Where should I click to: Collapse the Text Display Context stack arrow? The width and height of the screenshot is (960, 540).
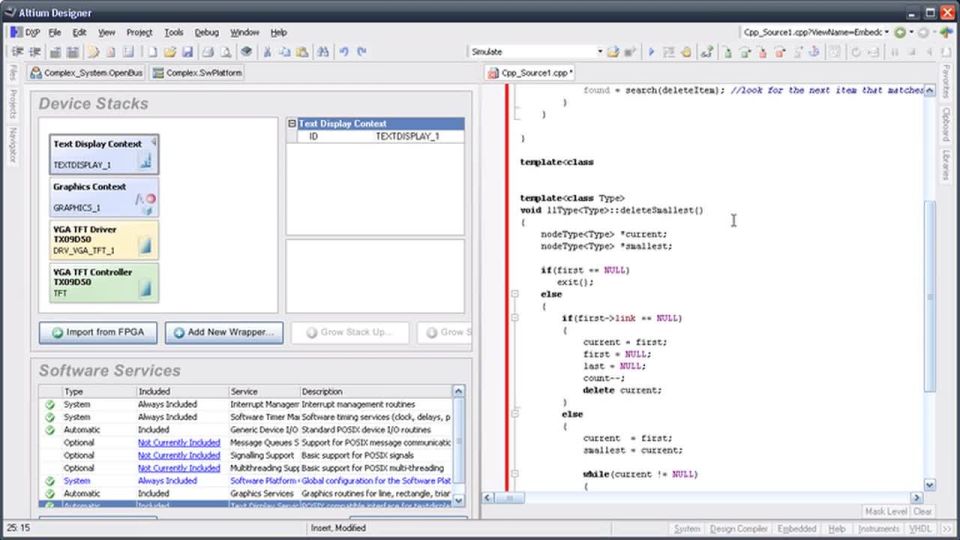pos(154,142)
